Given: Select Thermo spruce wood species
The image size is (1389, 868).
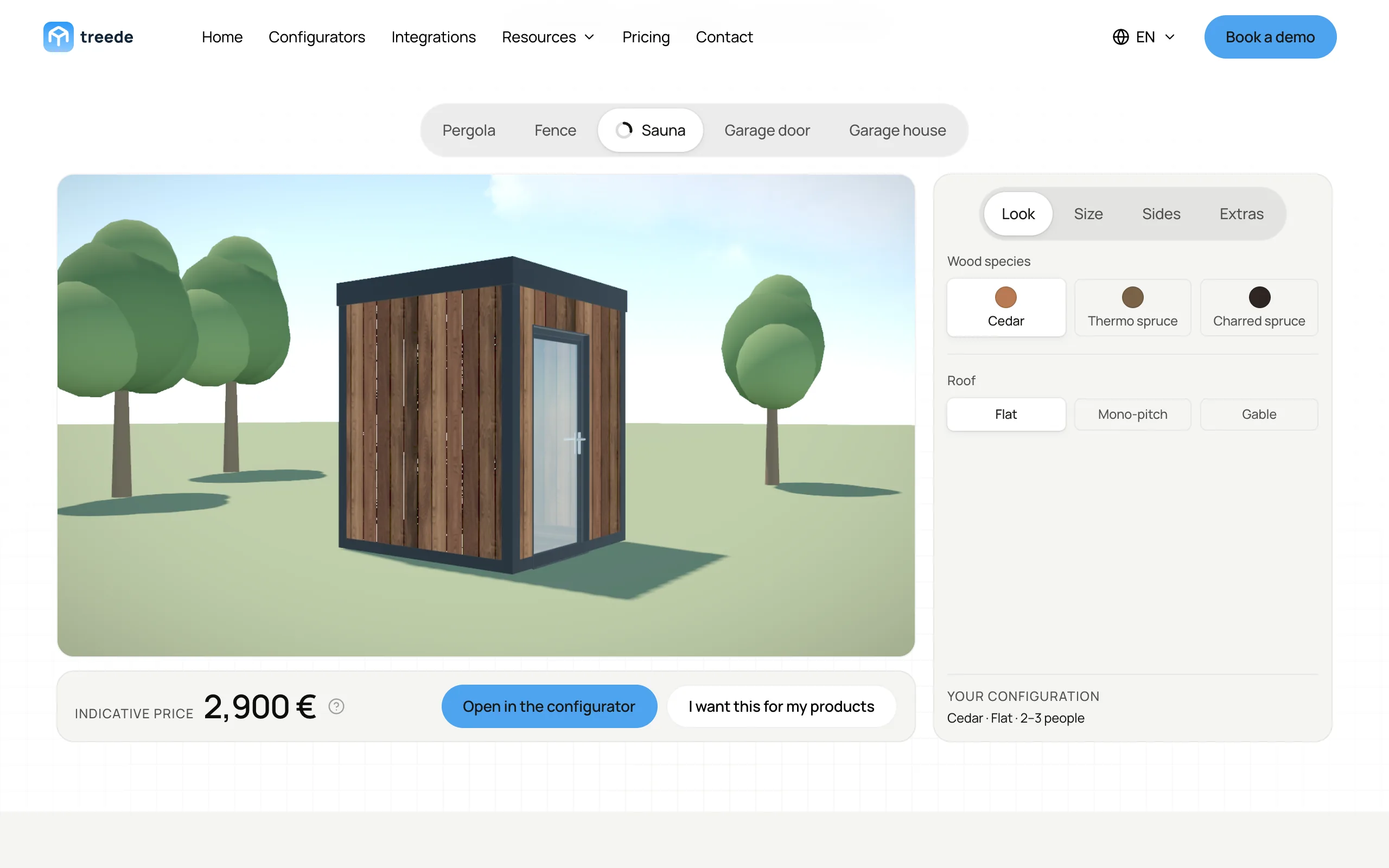Looking at the screenshot, I should pyautogui.click(x=1132, y=308).
